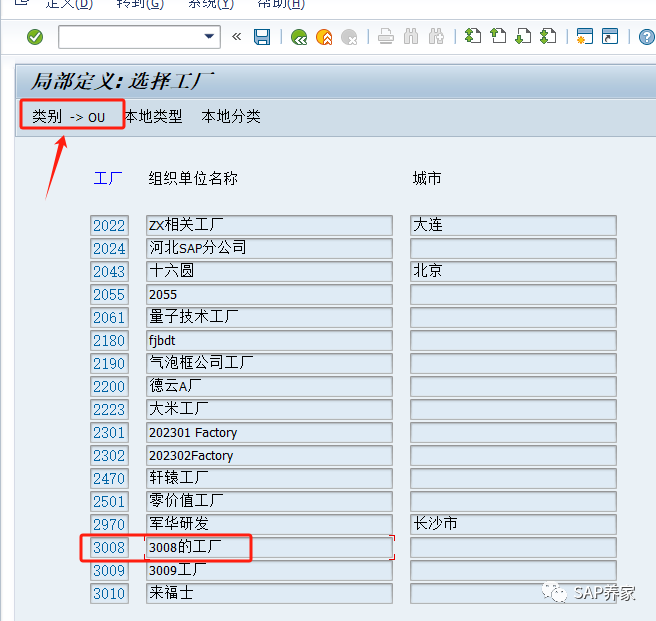Click the name field fjbdt
Image resolution: width=656 pixels, height=621 pixels.
[269, 341]
